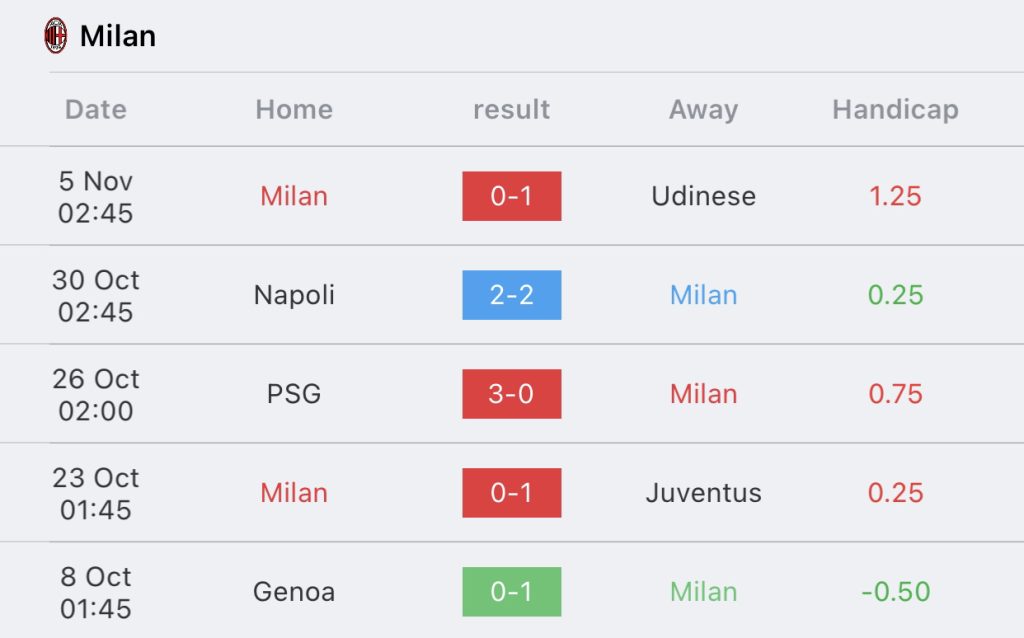Click the Home column header
The width and height of the screenshot is (1024, 638).
(294, 109)
